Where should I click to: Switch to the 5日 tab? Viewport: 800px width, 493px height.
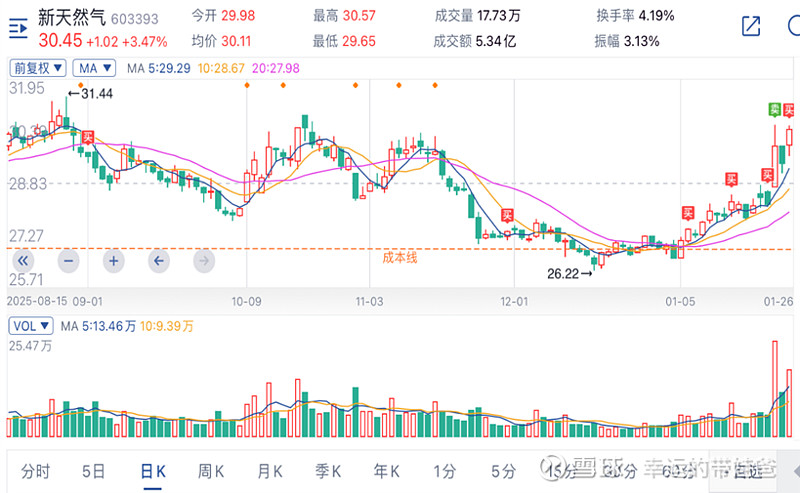tap(93, 471)
